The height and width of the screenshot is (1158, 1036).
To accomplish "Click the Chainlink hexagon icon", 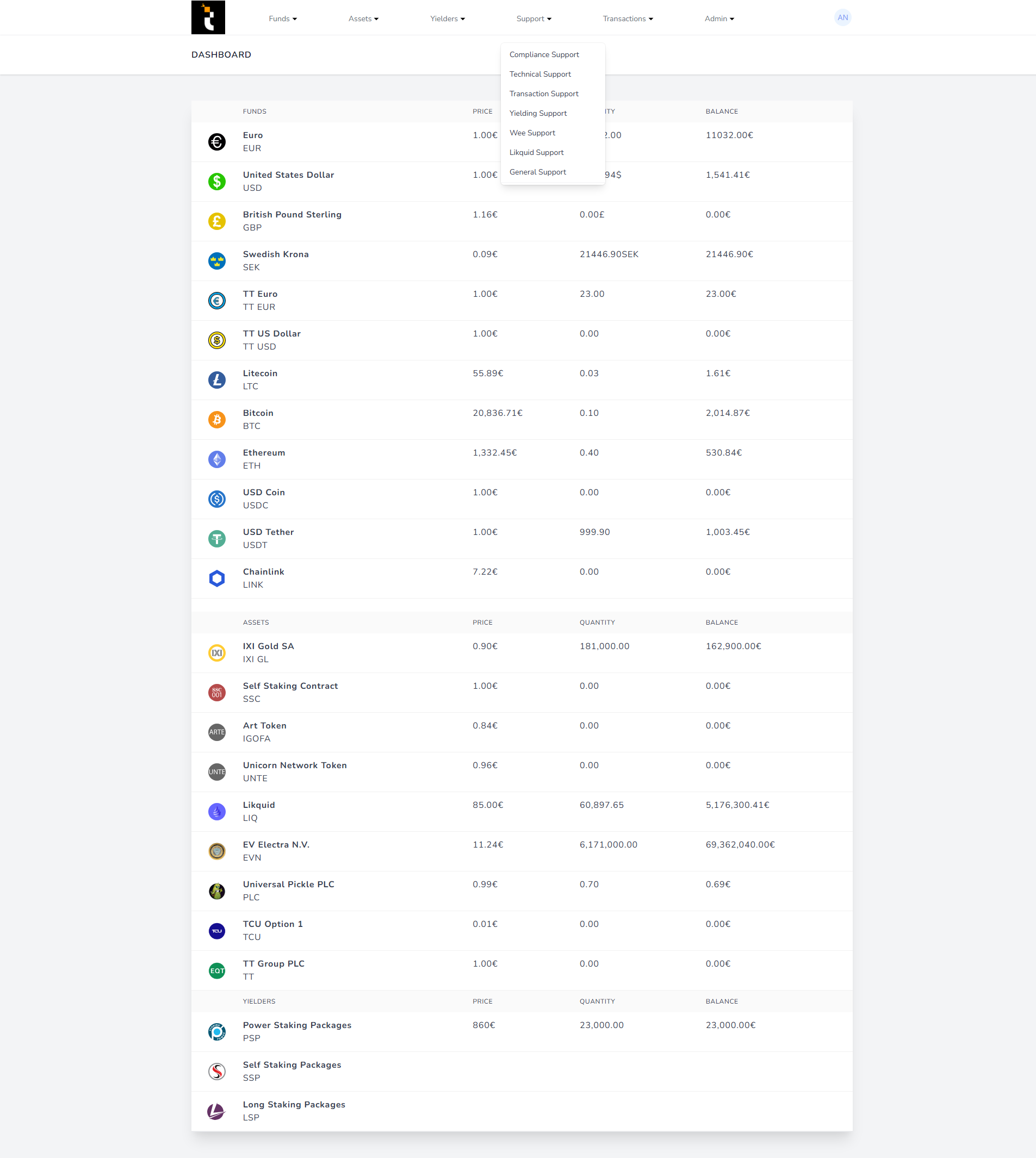I will click(217, 578).
